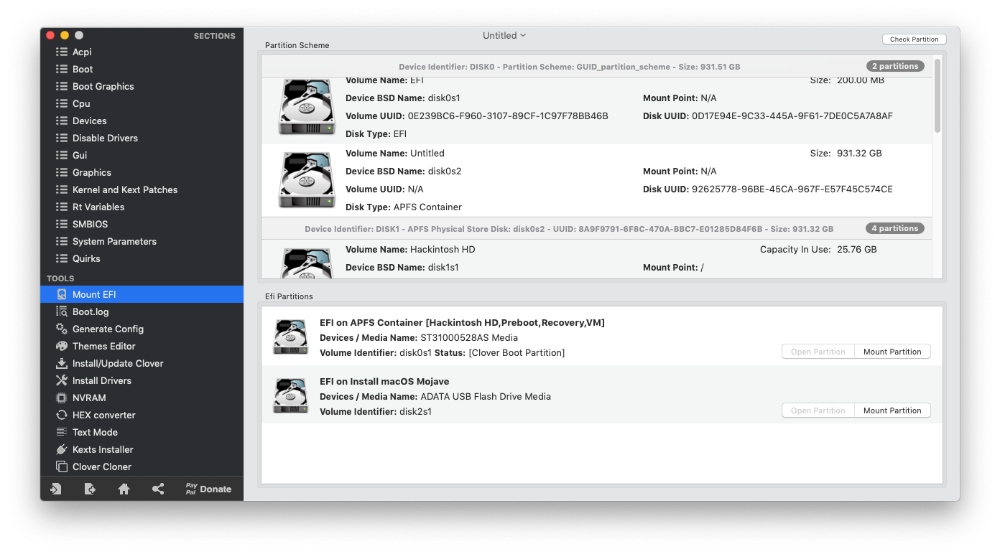Click the HEX converter refresh icon

coord(61,415)
